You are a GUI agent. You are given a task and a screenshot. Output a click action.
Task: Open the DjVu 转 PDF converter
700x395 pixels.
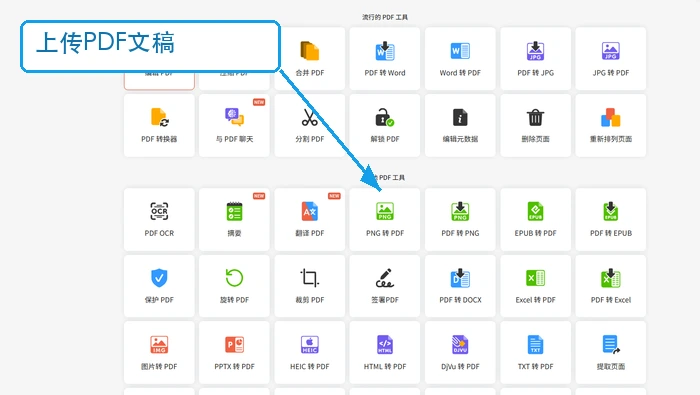(460, 353)
